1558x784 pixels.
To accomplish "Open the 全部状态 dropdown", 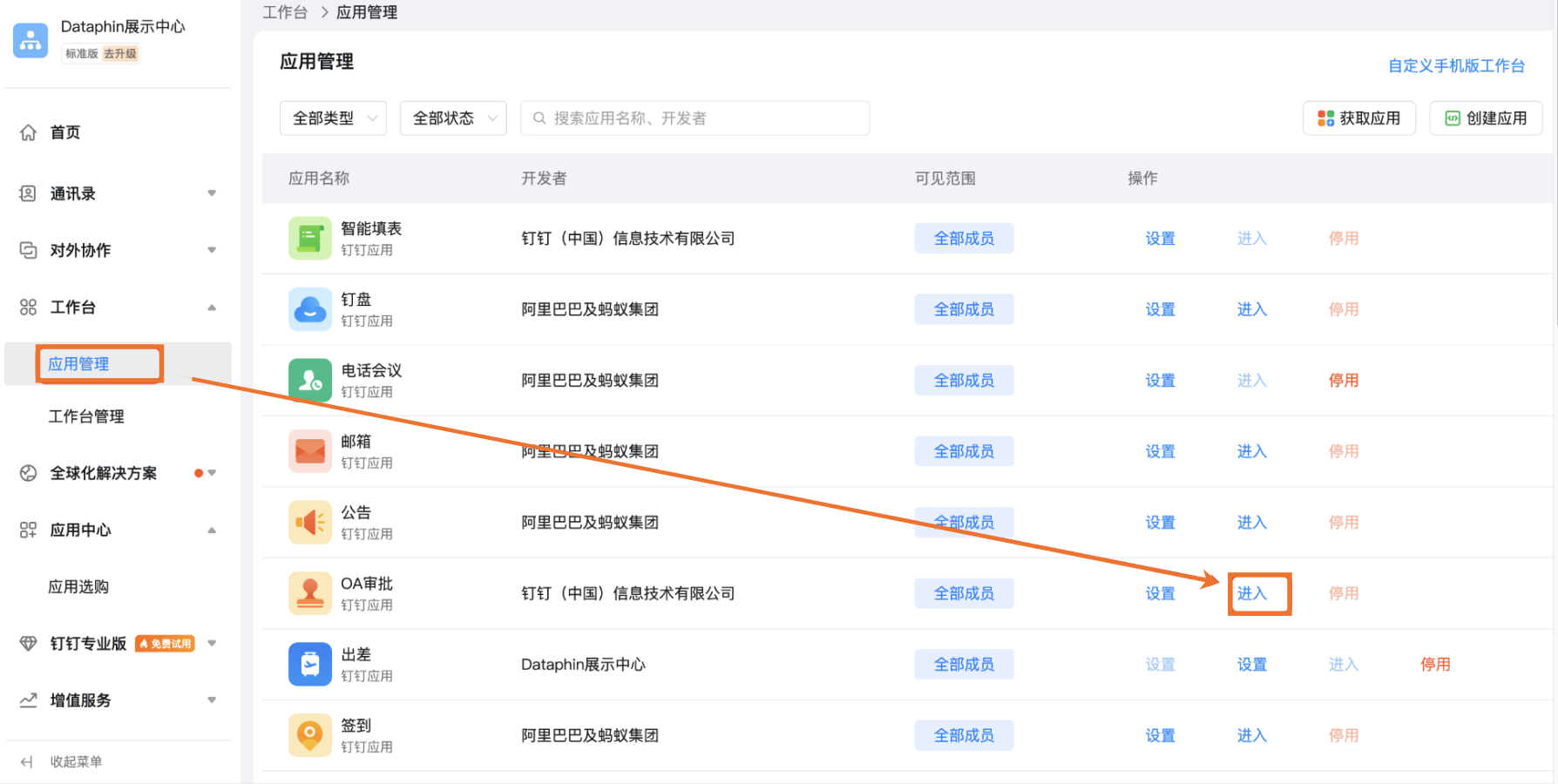I will (453, 118).
